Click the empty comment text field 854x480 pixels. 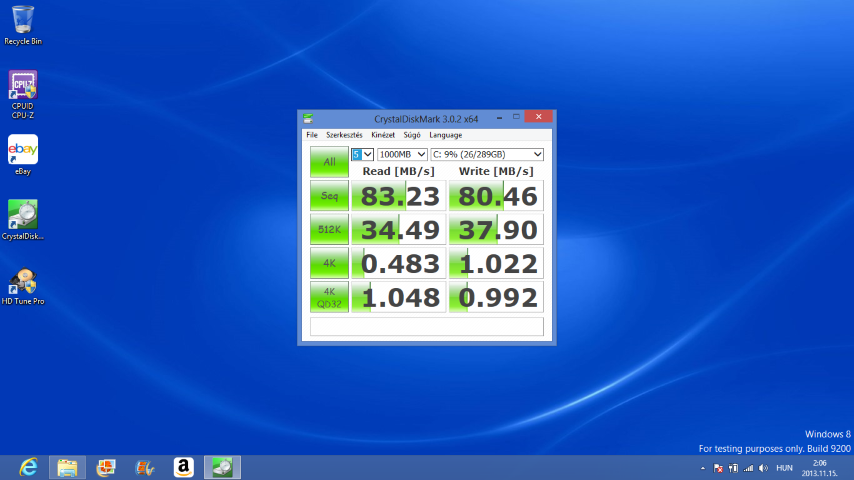click(x=427, y=327)
